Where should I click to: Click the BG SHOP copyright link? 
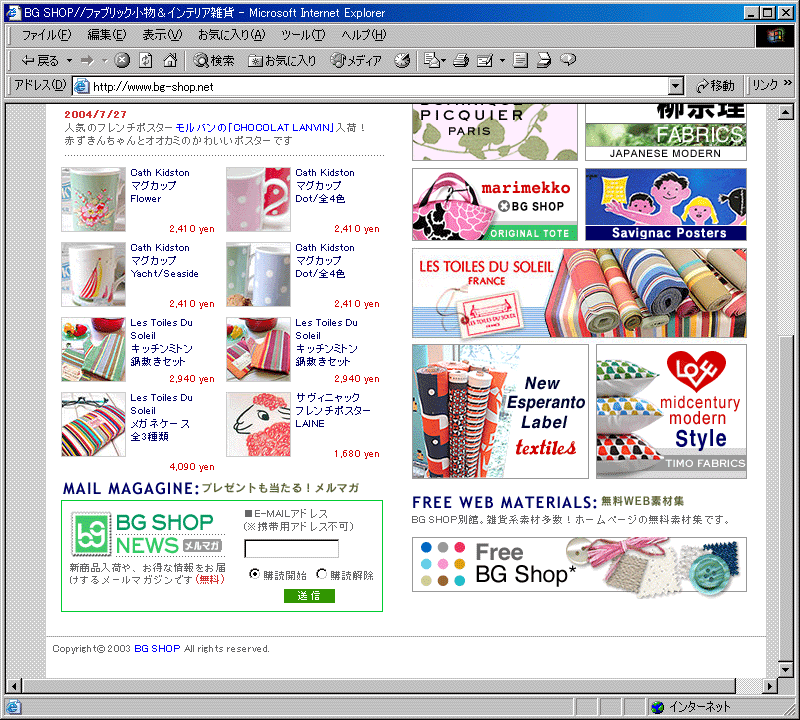click(x=157, y=648)
